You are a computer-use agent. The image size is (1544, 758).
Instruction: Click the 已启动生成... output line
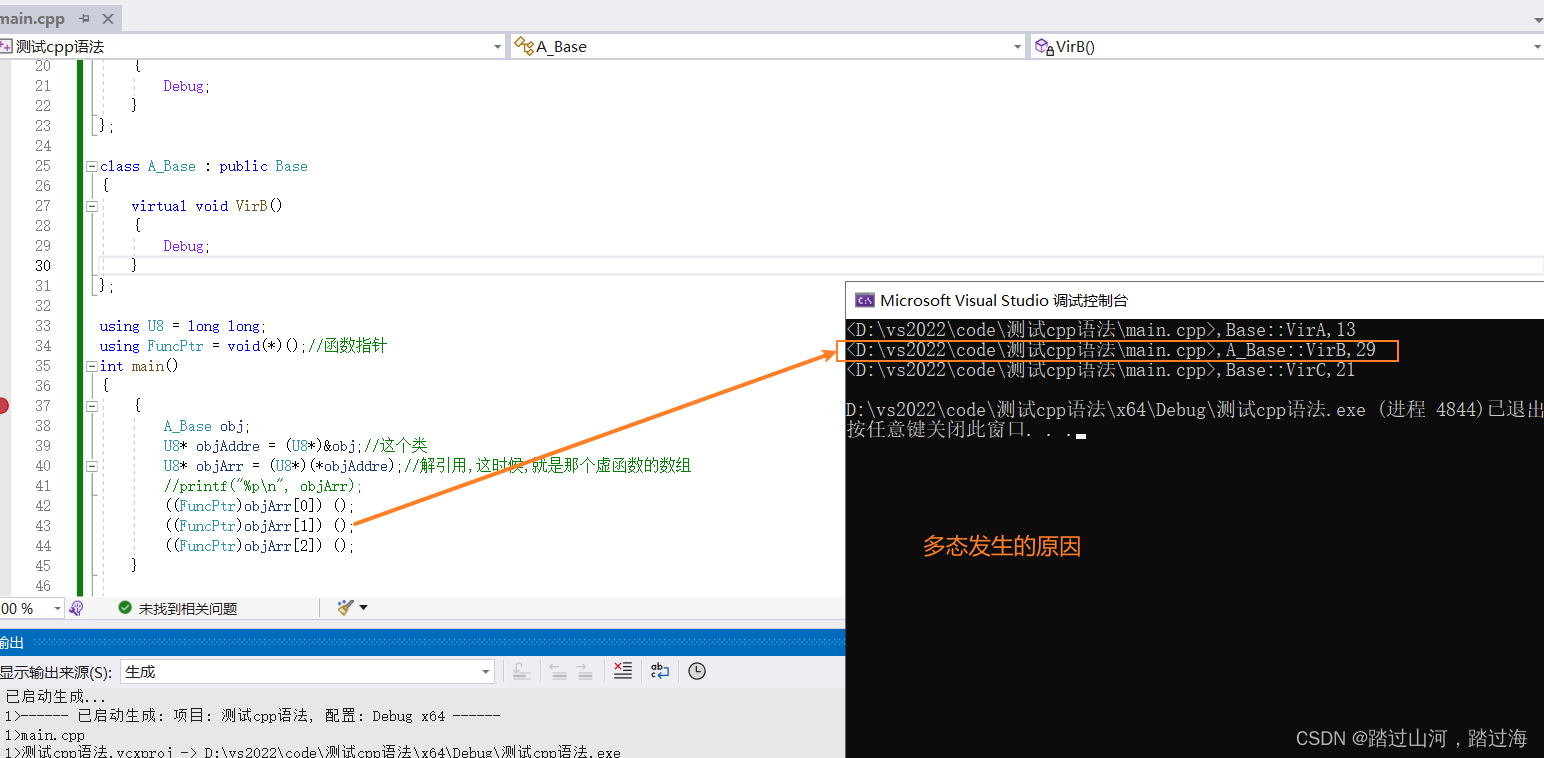[x=55, y=697]
